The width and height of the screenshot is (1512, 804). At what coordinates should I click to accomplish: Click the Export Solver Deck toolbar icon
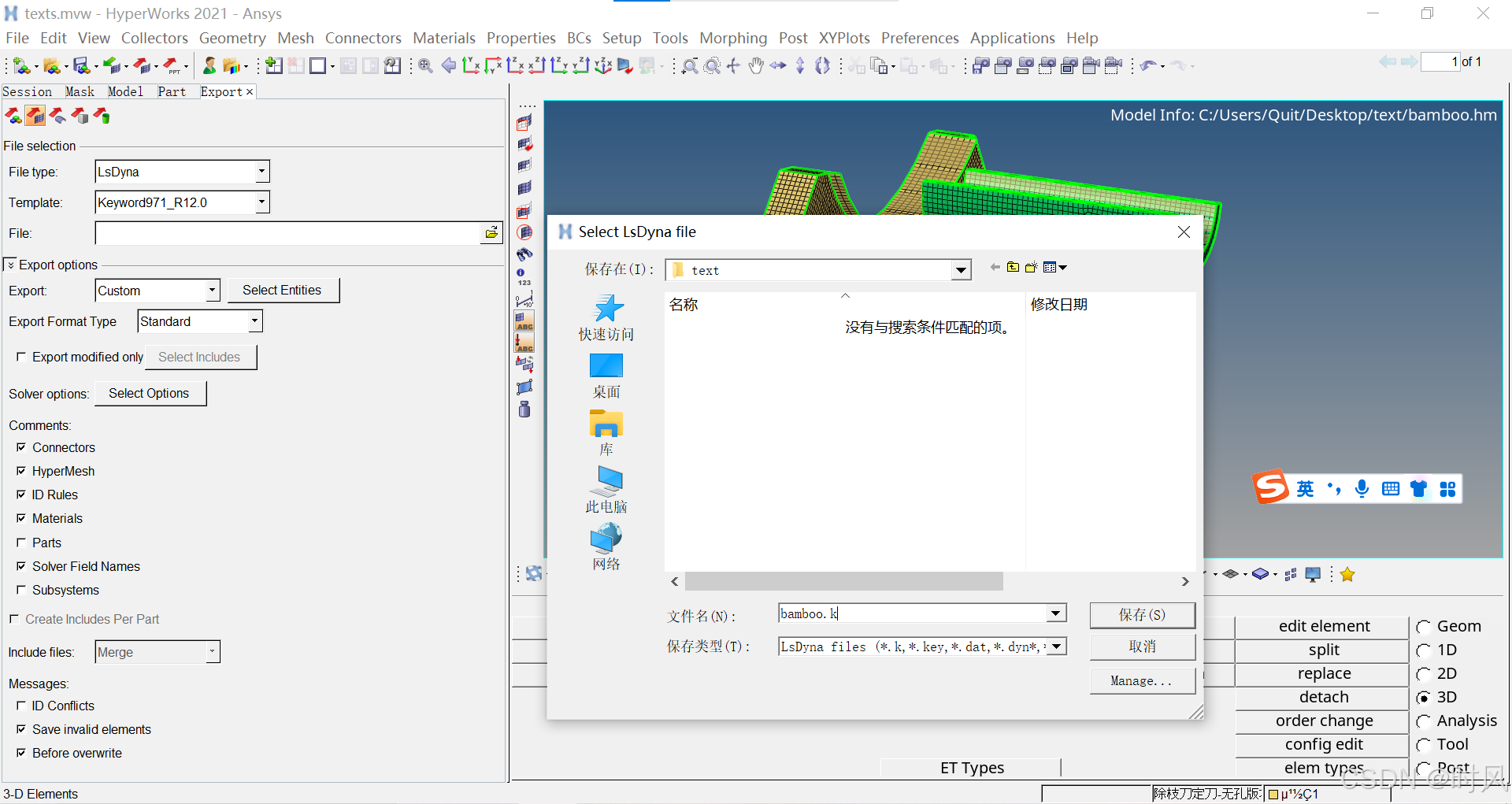tap(143, 66)
